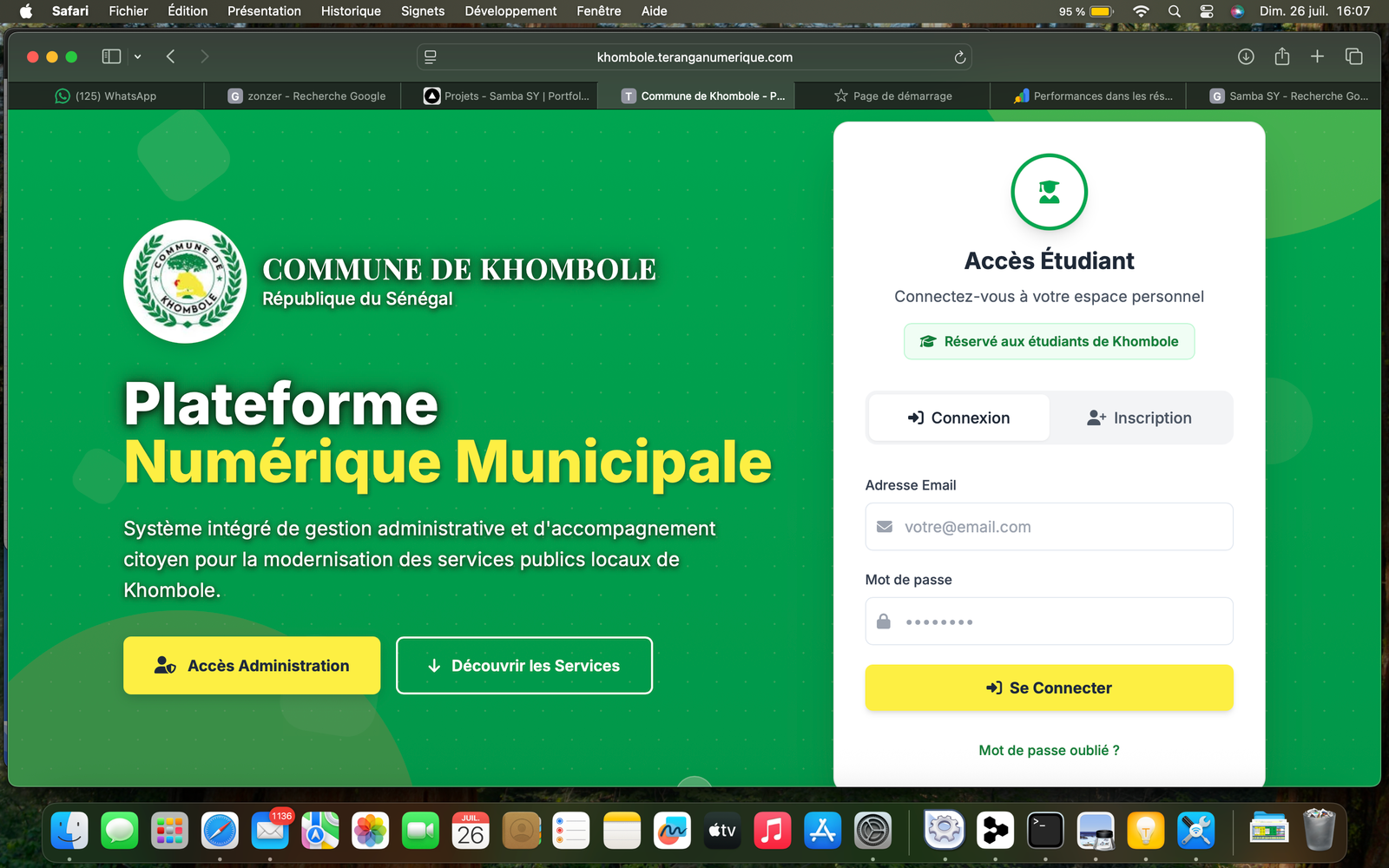Open the Historique menu

point(351,11)
